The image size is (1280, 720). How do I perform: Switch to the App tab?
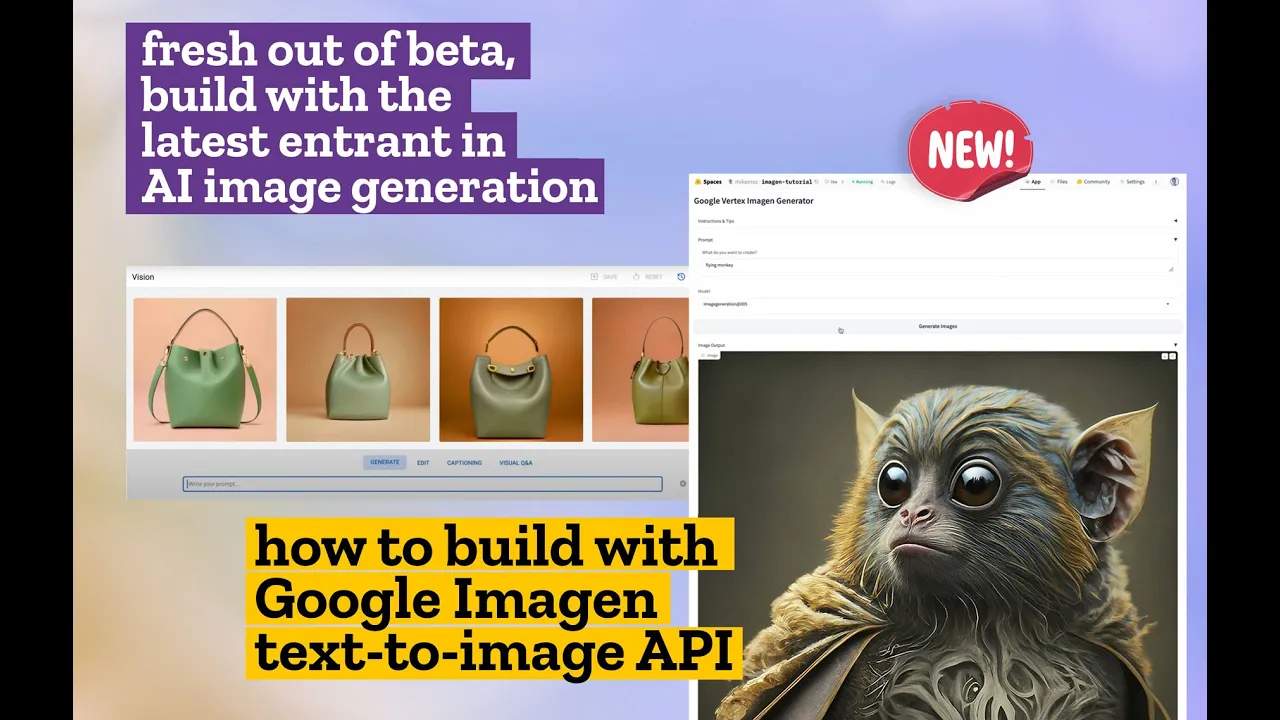click(x=1032, y=182)
